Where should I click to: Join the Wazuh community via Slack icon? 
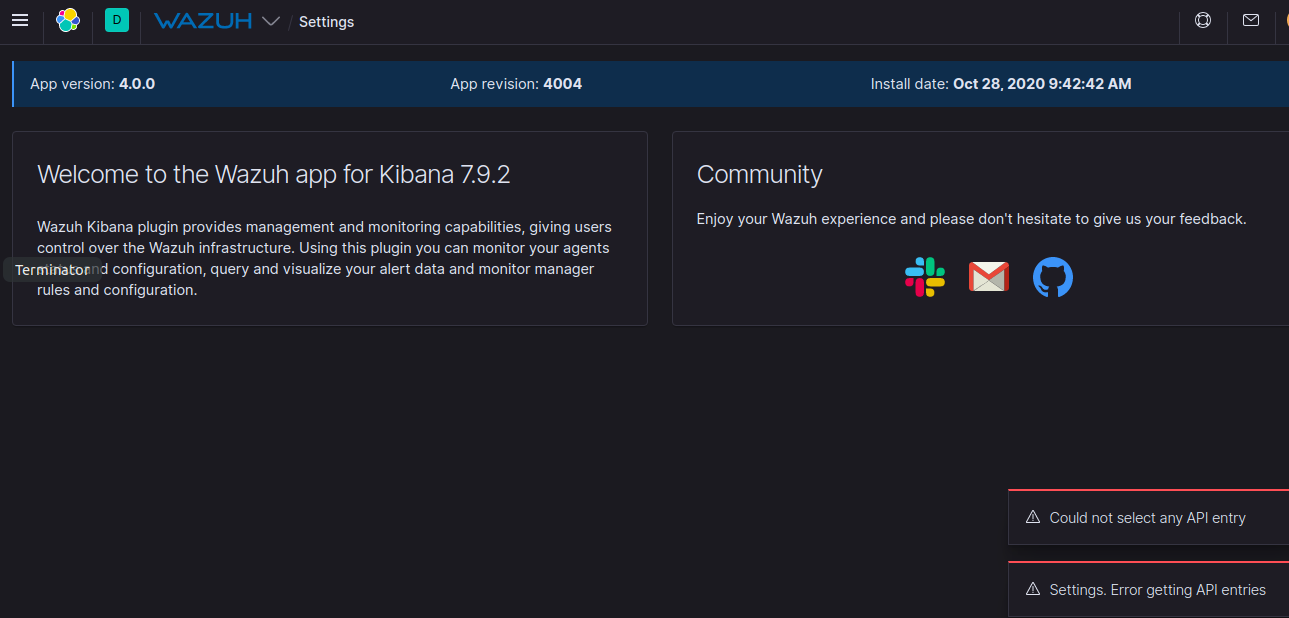pos(924,277)
